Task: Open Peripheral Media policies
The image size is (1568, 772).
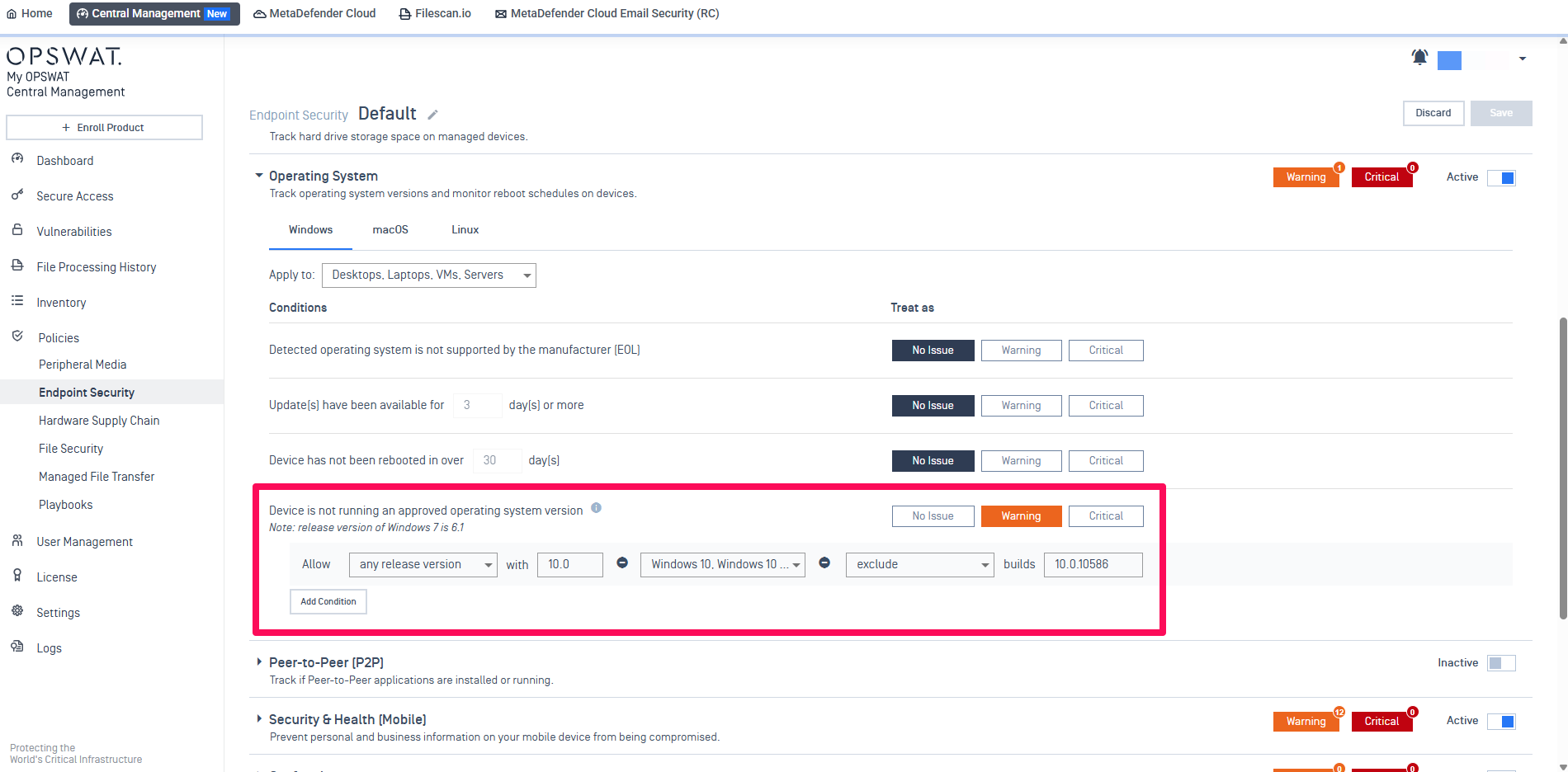Action: tap(83, 365)
